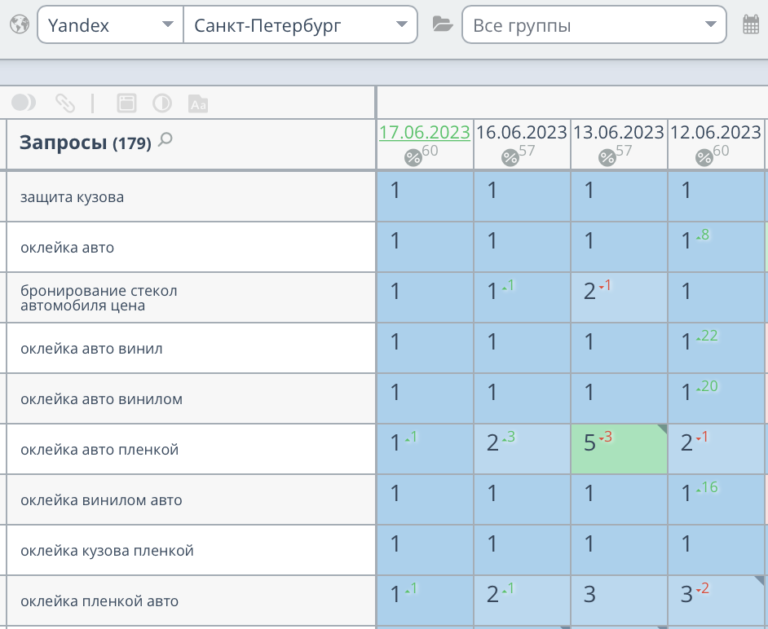Open the Yandex search engine dropdown
The height and width of the screenshot is (629, 768).
[110, 25]
